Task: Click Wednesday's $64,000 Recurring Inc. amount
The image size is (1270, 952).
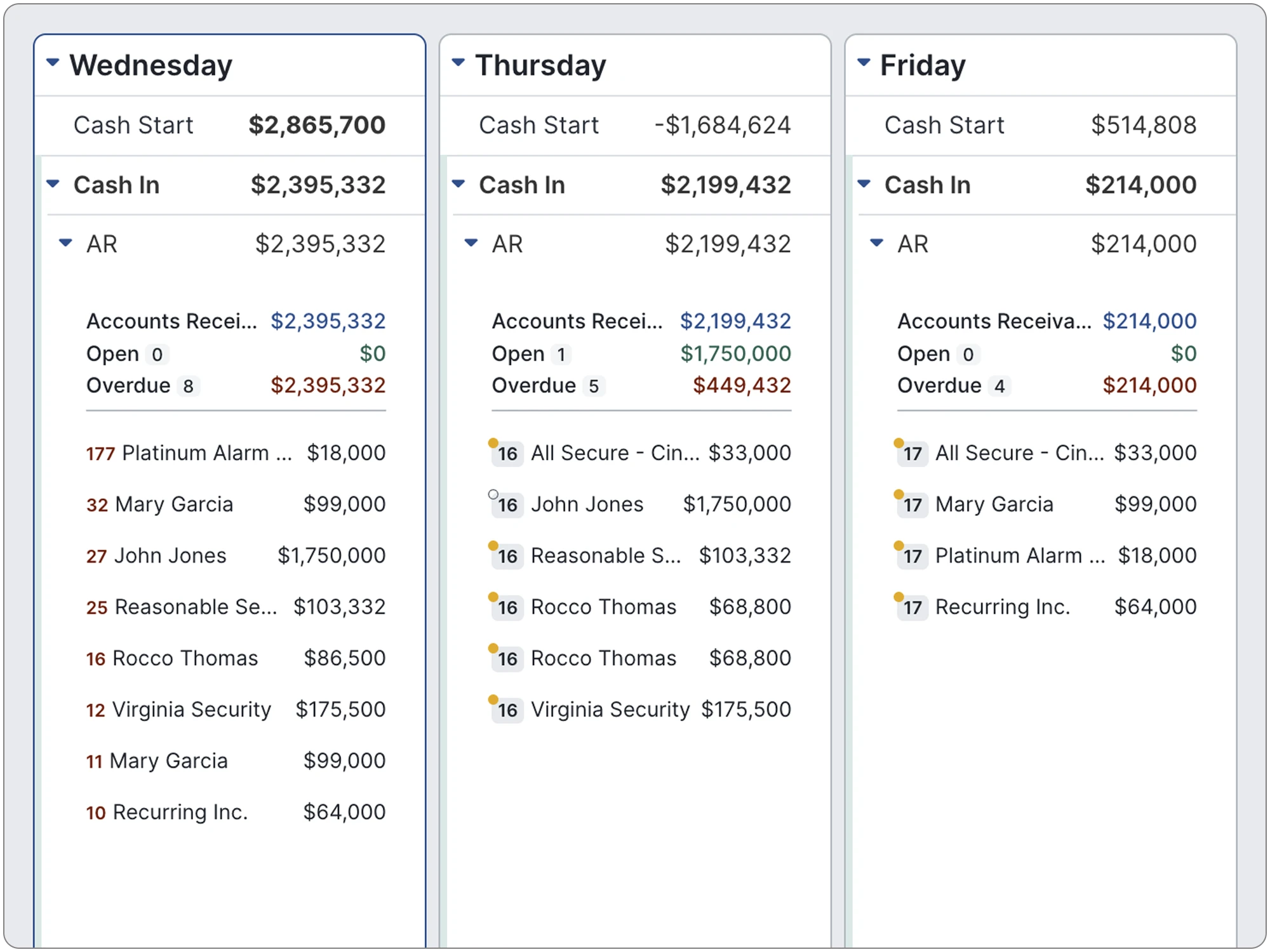Action: (x=345, y=812)
